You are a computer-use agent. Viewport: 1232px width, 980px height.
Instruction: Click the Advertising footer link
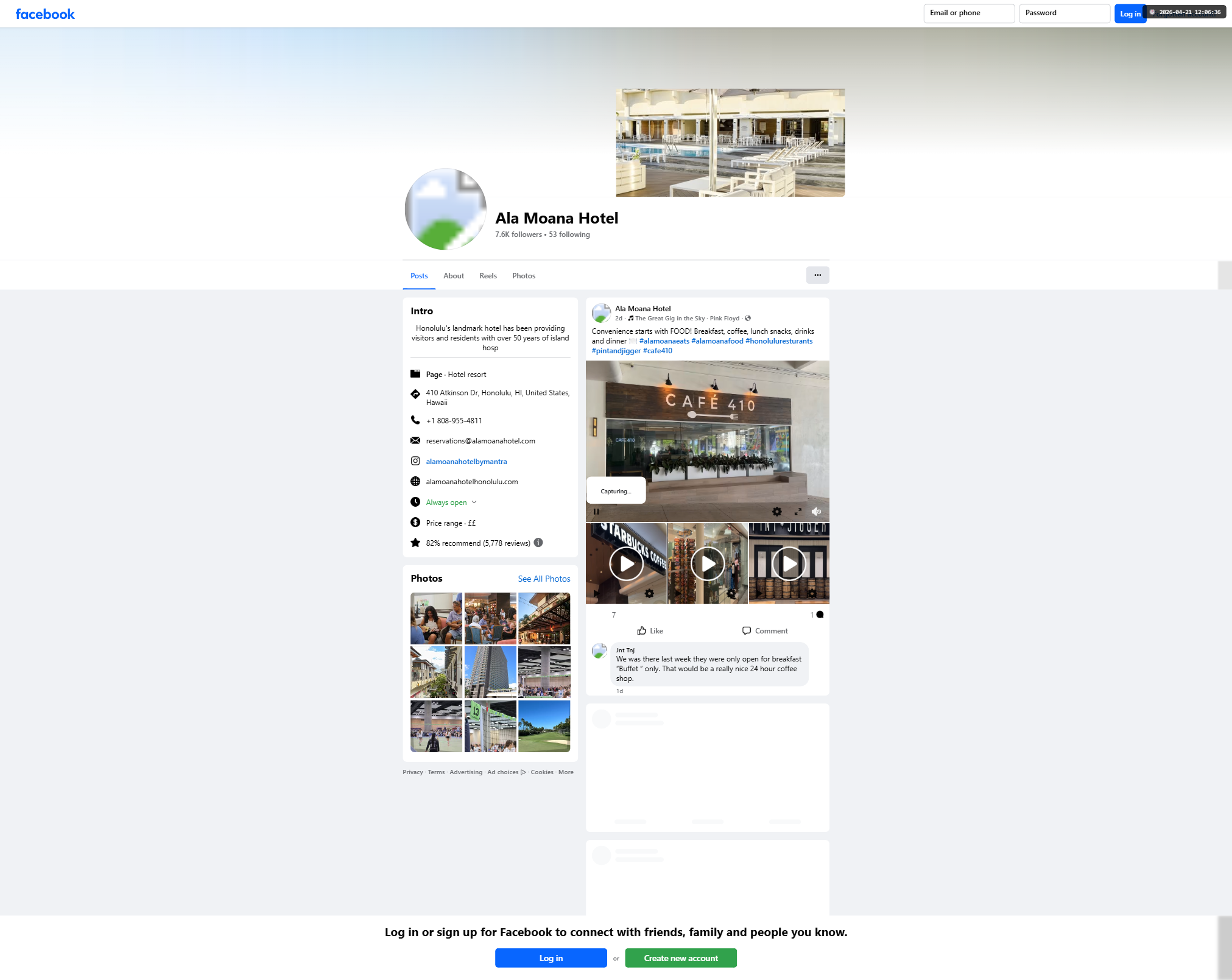466,772
